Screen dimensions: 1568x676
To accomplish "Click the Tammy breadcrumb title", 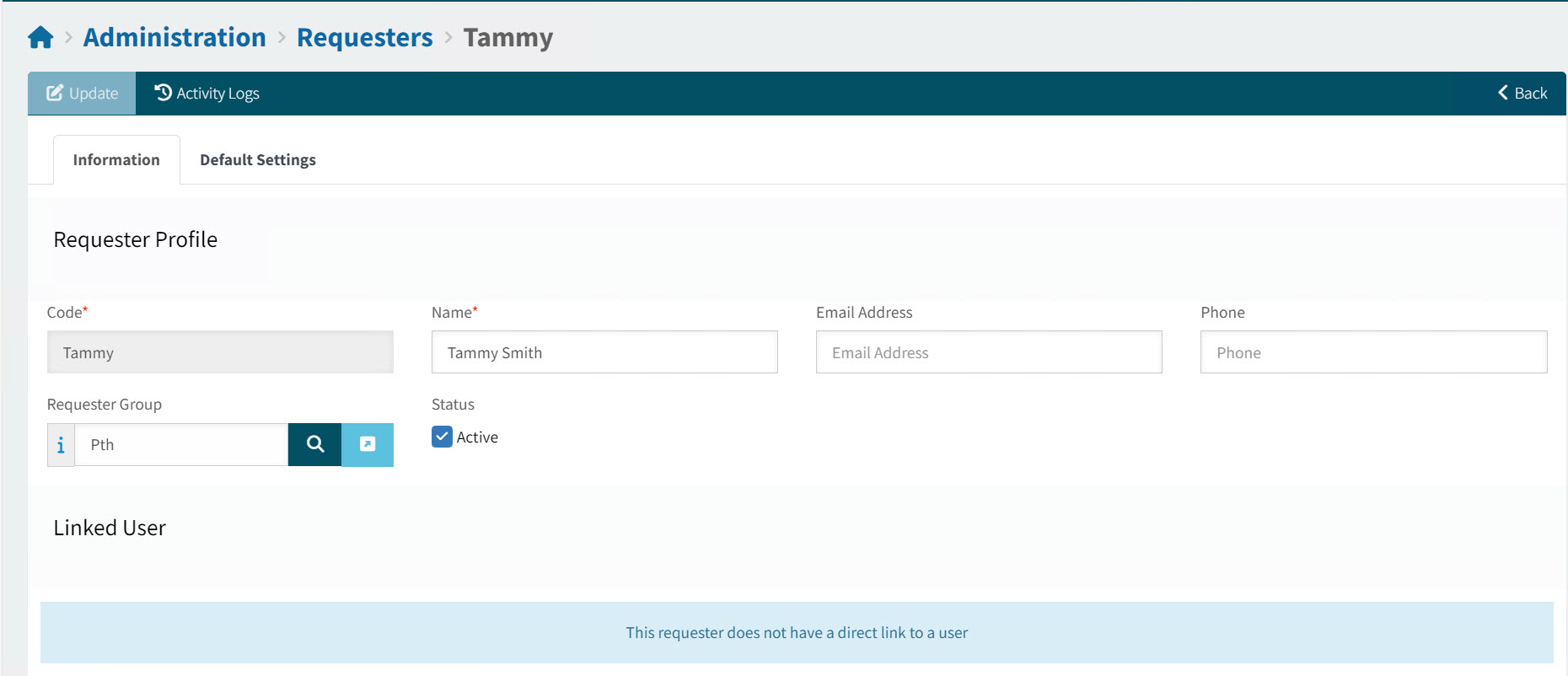I will tap(507, 38).
